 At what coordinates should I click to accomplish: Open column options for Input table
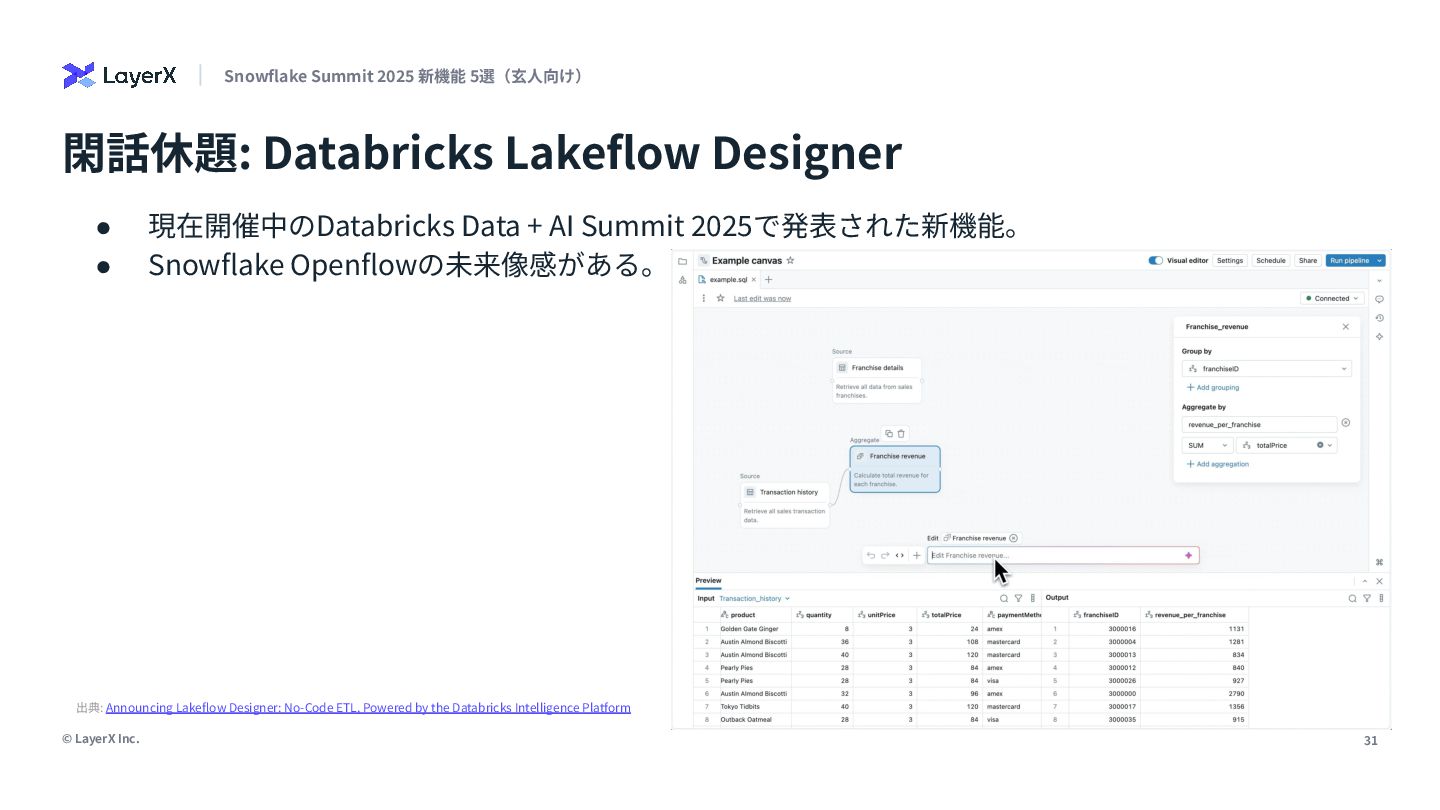tap(1032, 598)
